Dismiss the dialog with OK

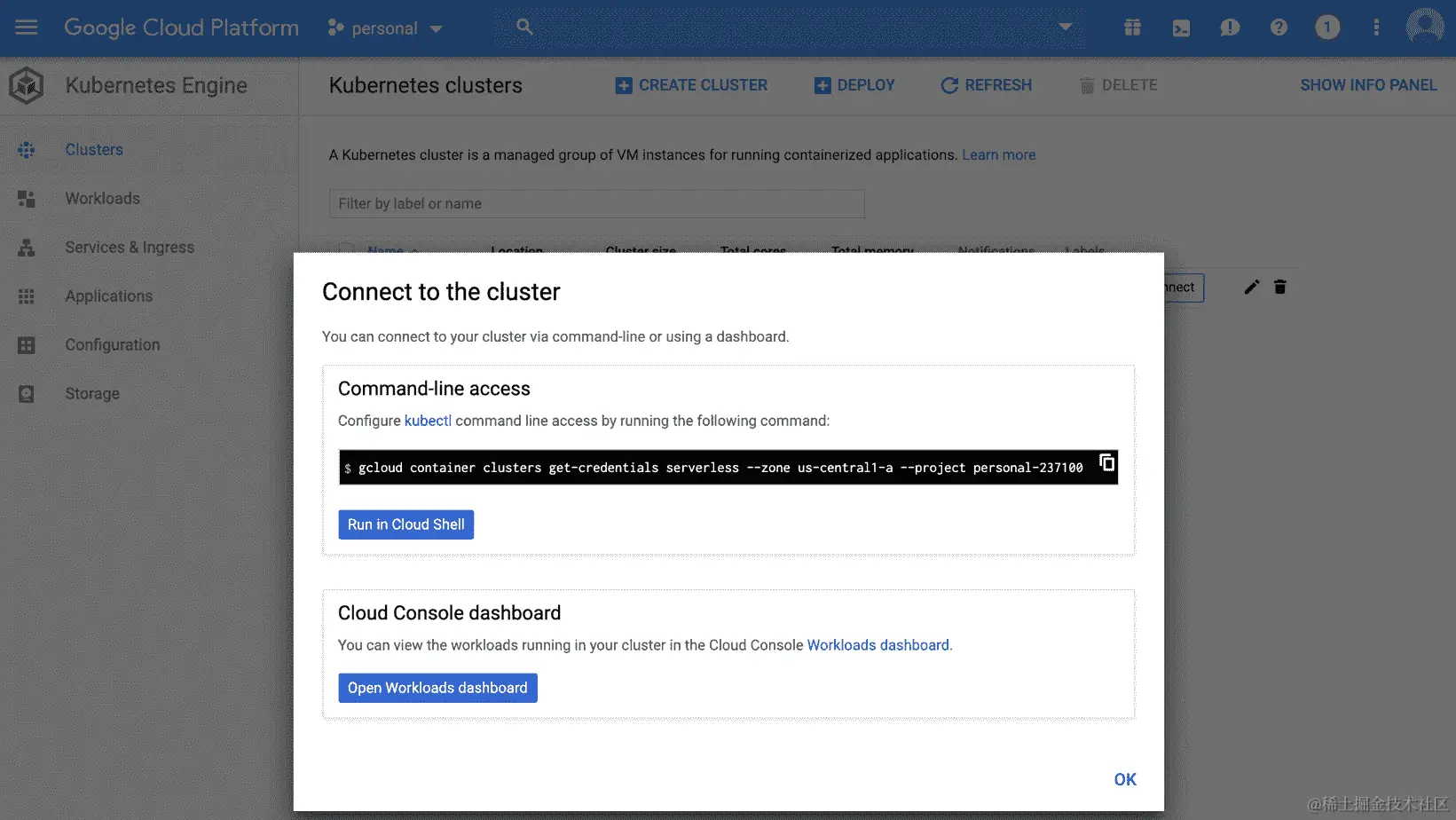(x=1124, y=779)
